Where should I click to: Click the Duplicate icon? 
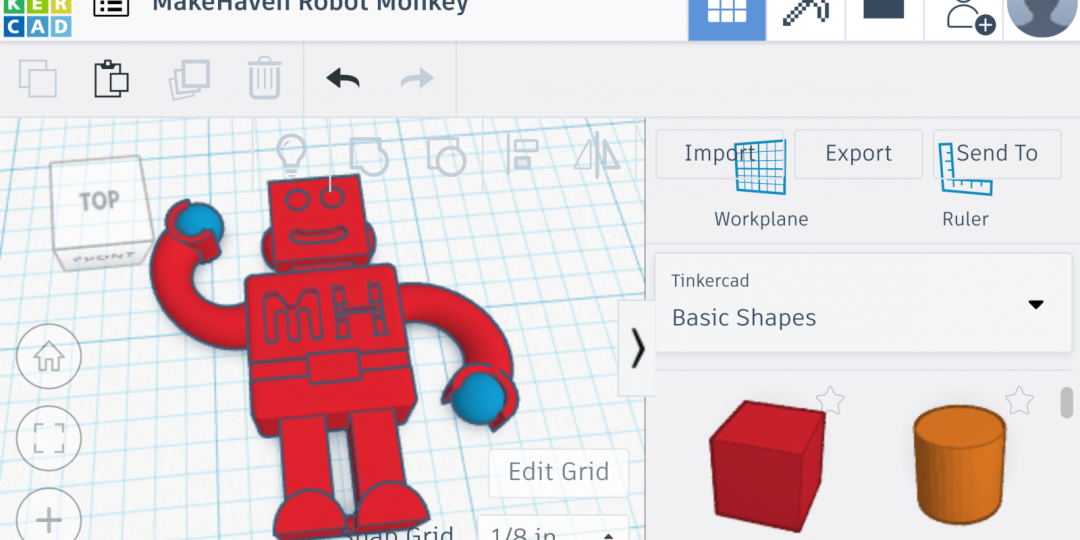189,79
